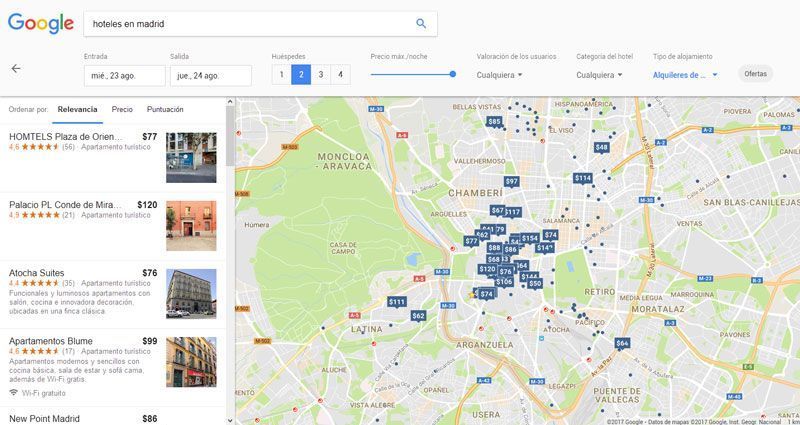Click the Wi-Fi gratuito icon
Screen dimensions: 800x425
[14, 393]
